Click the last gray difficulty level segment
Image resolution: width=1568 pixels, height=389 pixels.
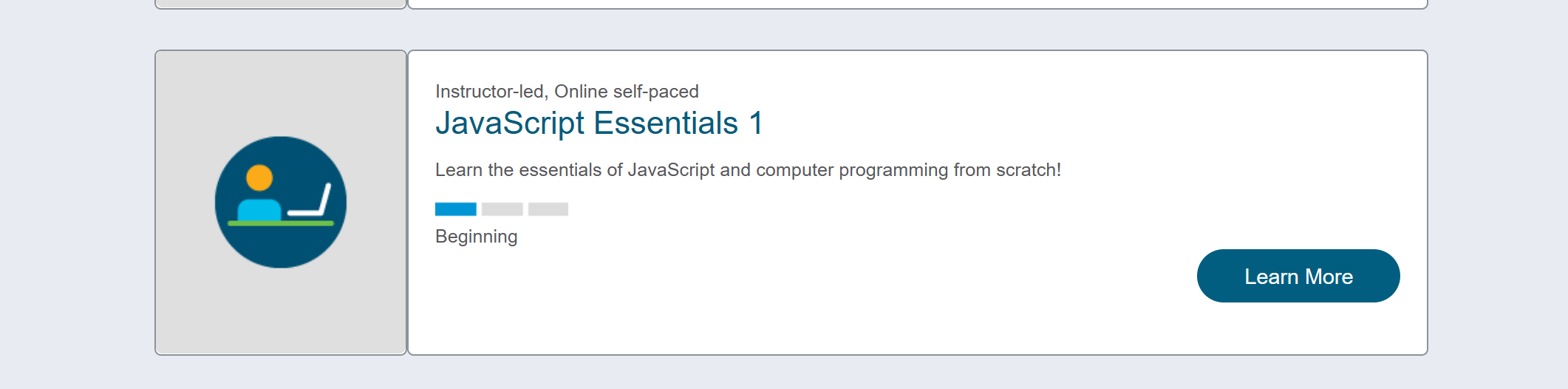(548, 209)
